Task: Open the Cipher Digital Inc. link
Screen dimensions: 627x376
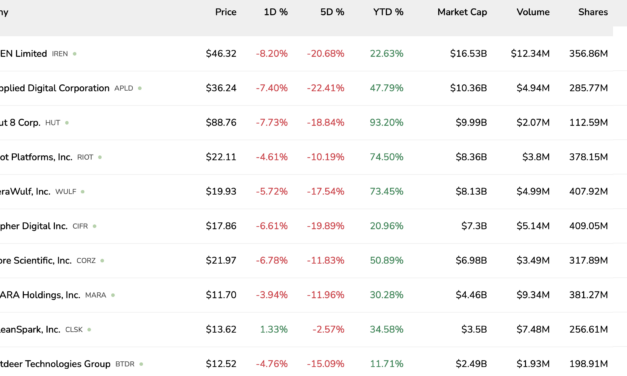Action: point(34,226)
